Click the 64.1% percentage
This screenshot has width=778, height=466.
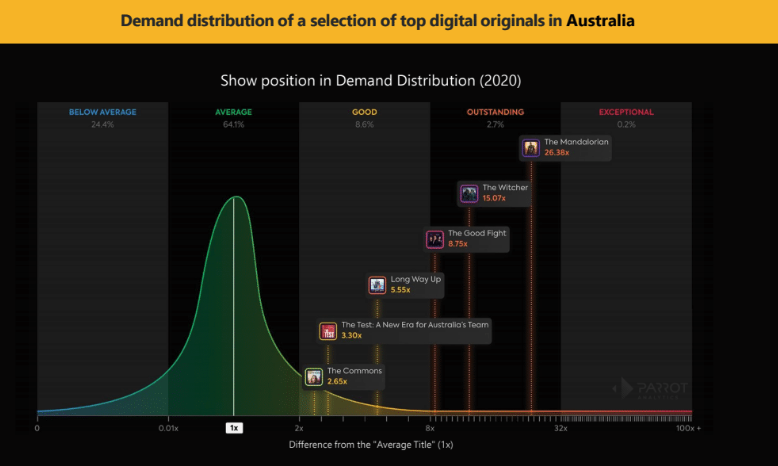click(234, 125)
